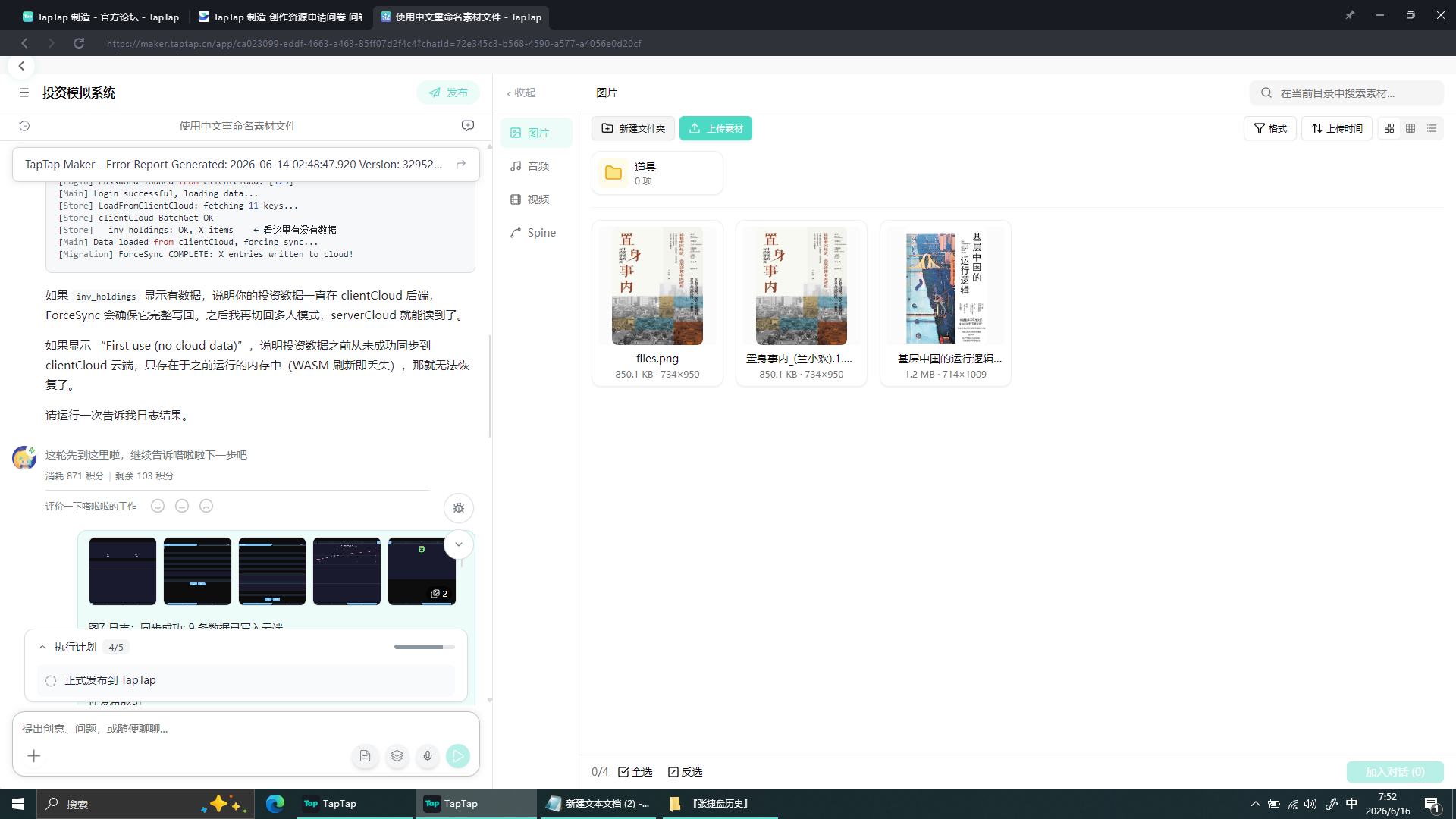This screenshot has width=1456, height=819.
Task: Start a new chat bubble icon
Action: [x=468, y=126]
